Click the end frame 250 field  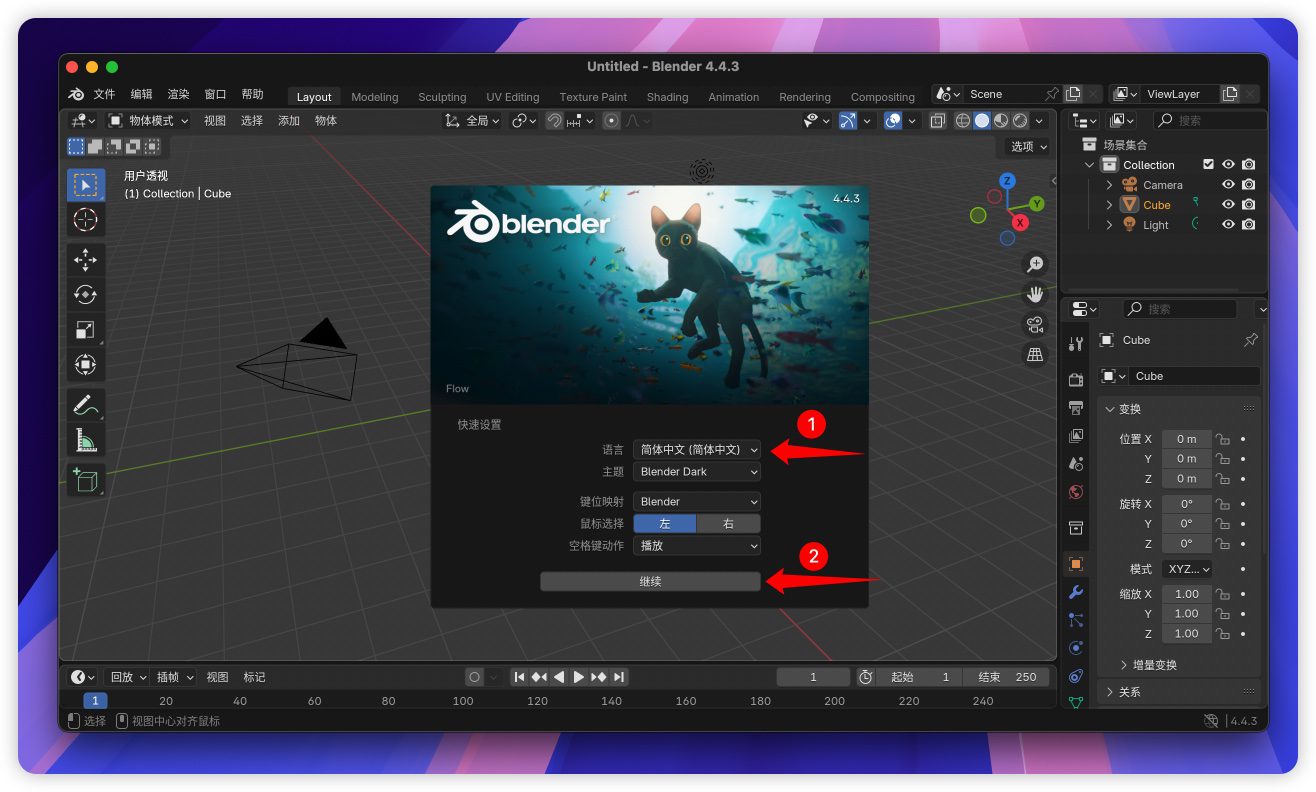point(1007,677)
